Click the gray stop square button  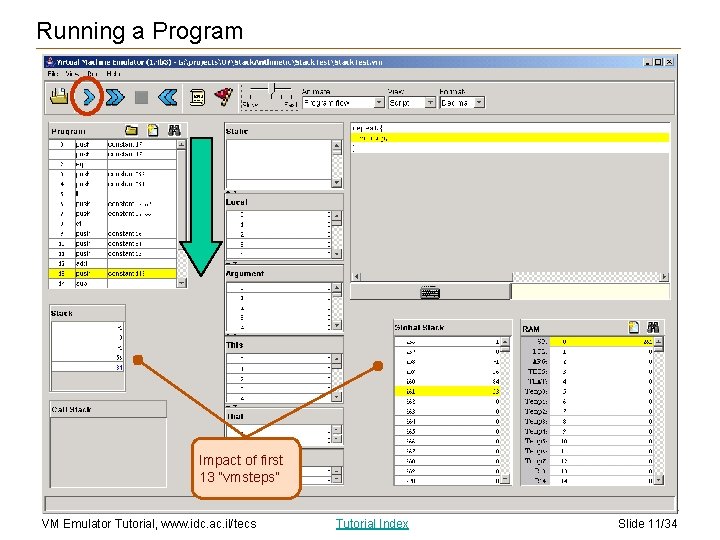click(x=141, y=97)
